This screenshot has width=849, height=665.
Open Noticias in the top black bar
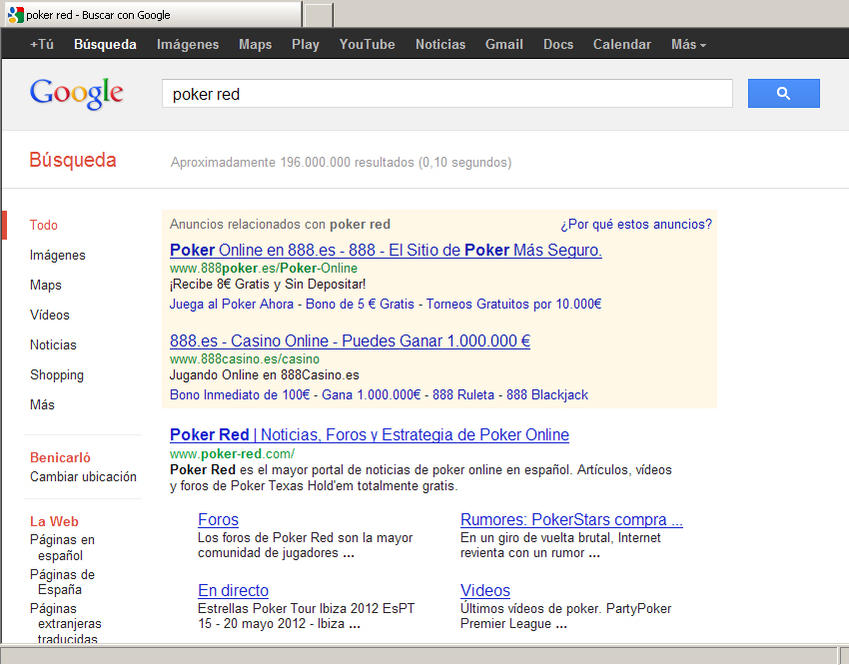coord(440,44)
